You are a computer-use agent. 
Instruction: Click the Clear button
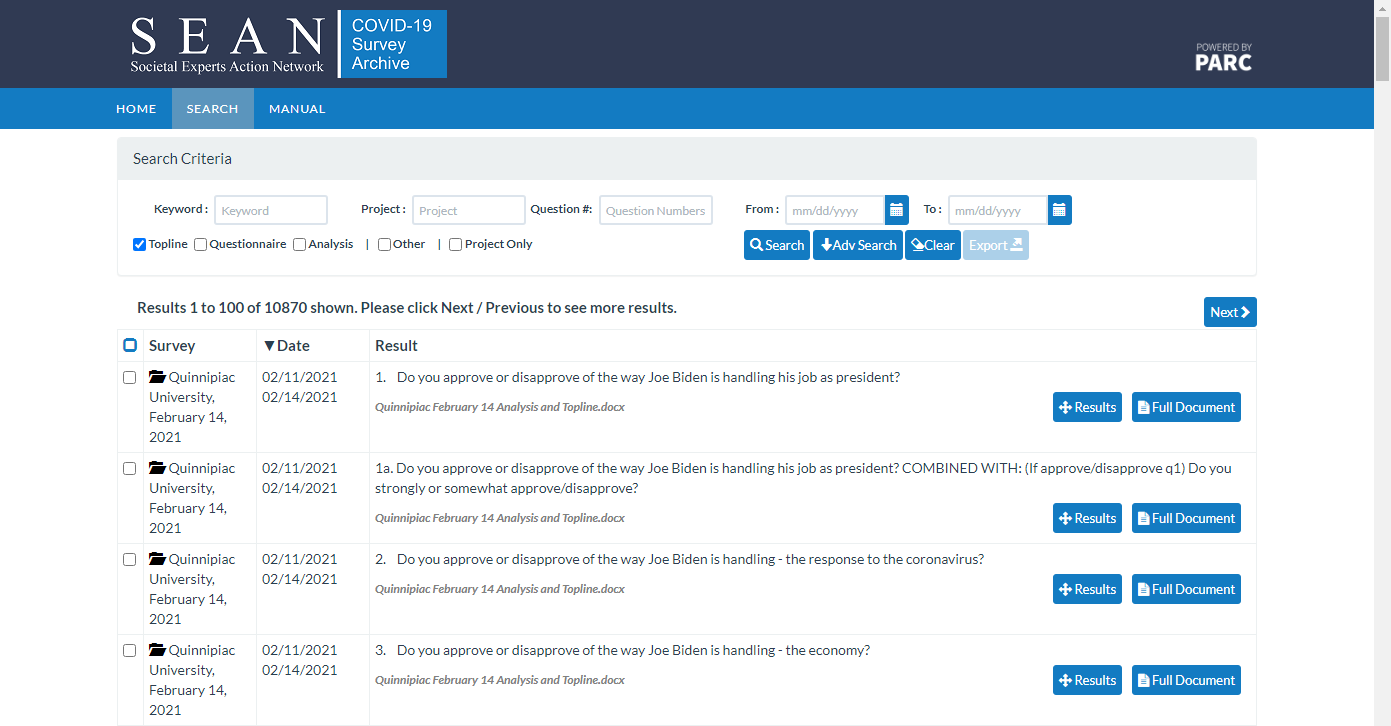click(933, 245)
